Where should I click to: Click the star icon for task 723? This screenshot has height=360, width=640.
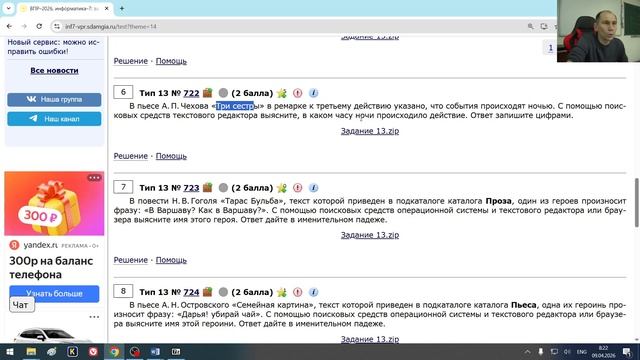pos(282,188)
